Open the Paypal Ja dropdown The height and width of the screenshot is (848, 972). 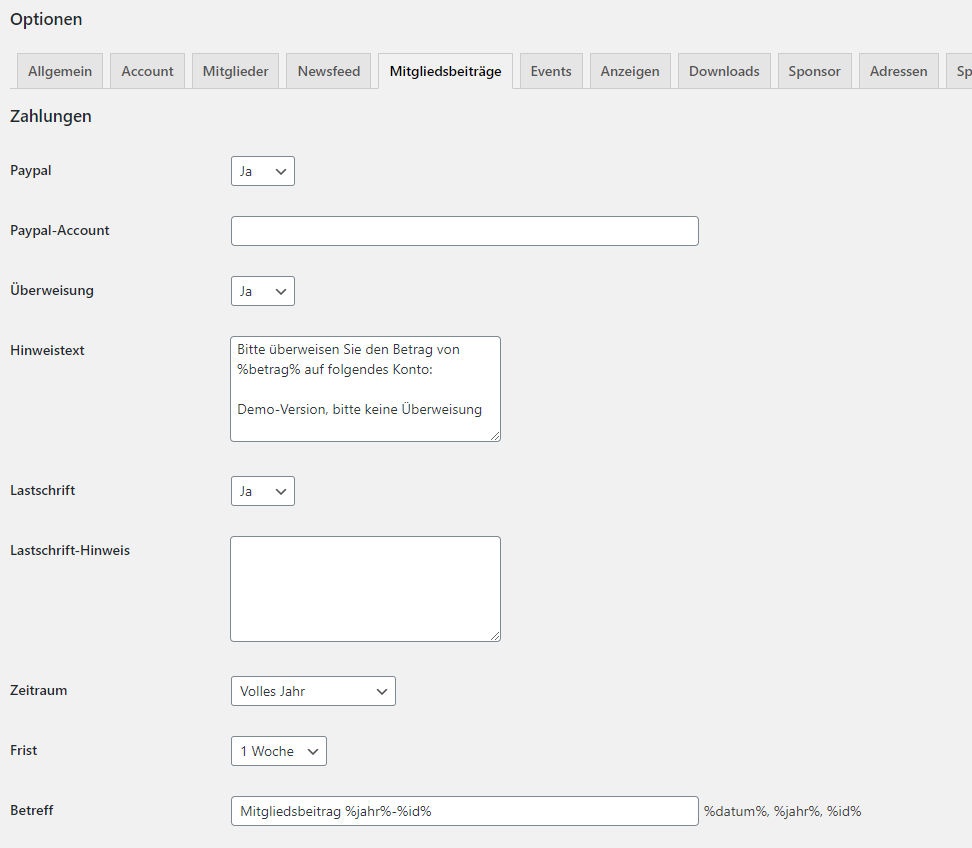click(263, 171)
